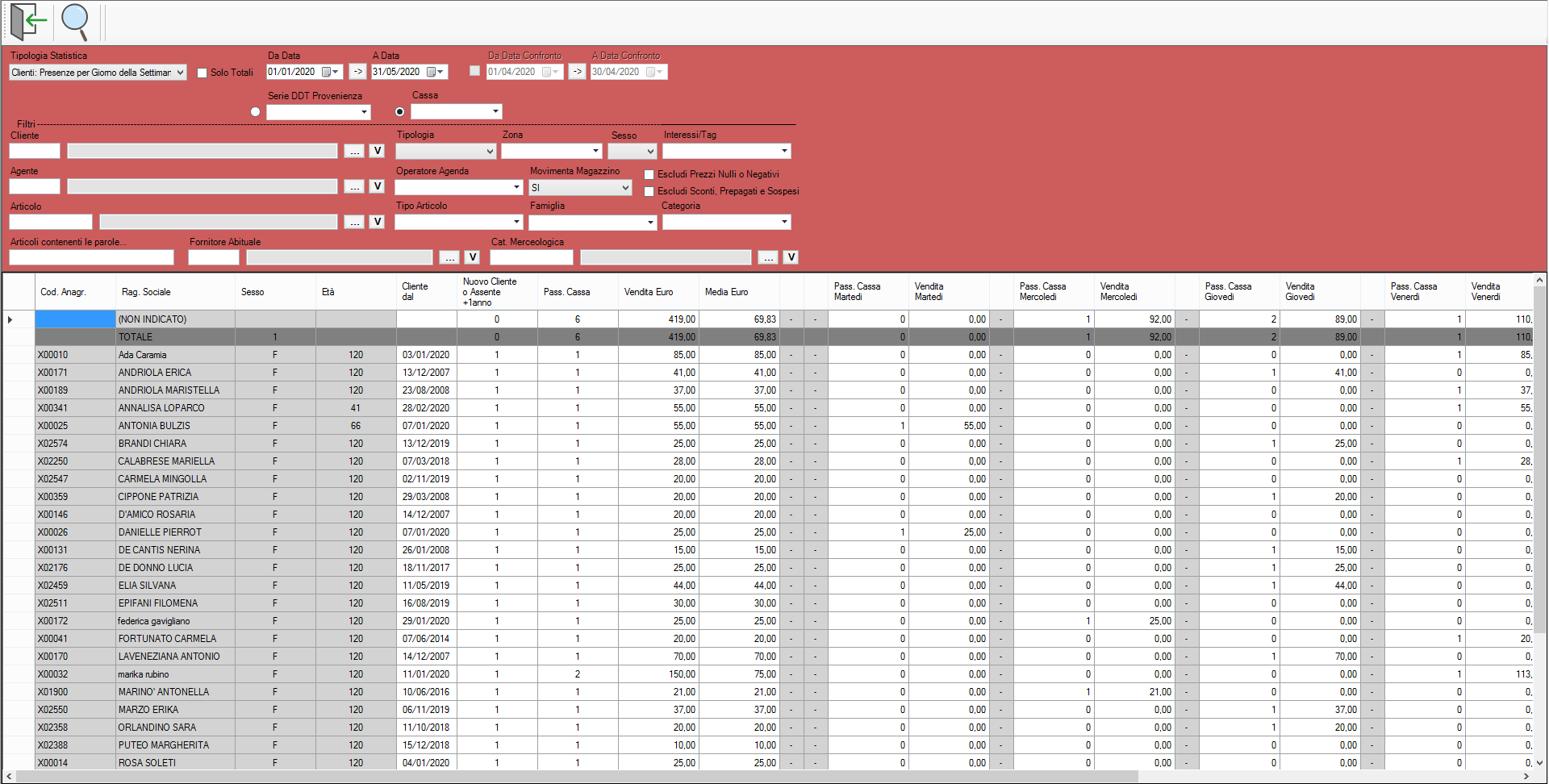Click the horizontal scrollbar at grid bottom

(x=565, y=776)
